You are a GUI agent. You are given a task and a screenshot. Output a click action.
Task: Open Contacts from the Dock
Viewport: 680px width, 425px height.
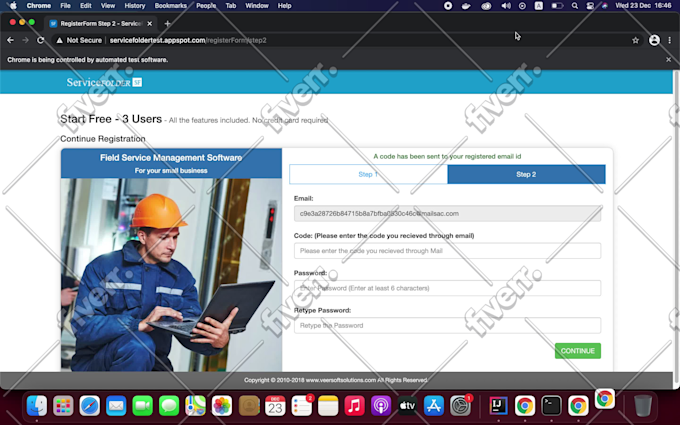point(249,406)
